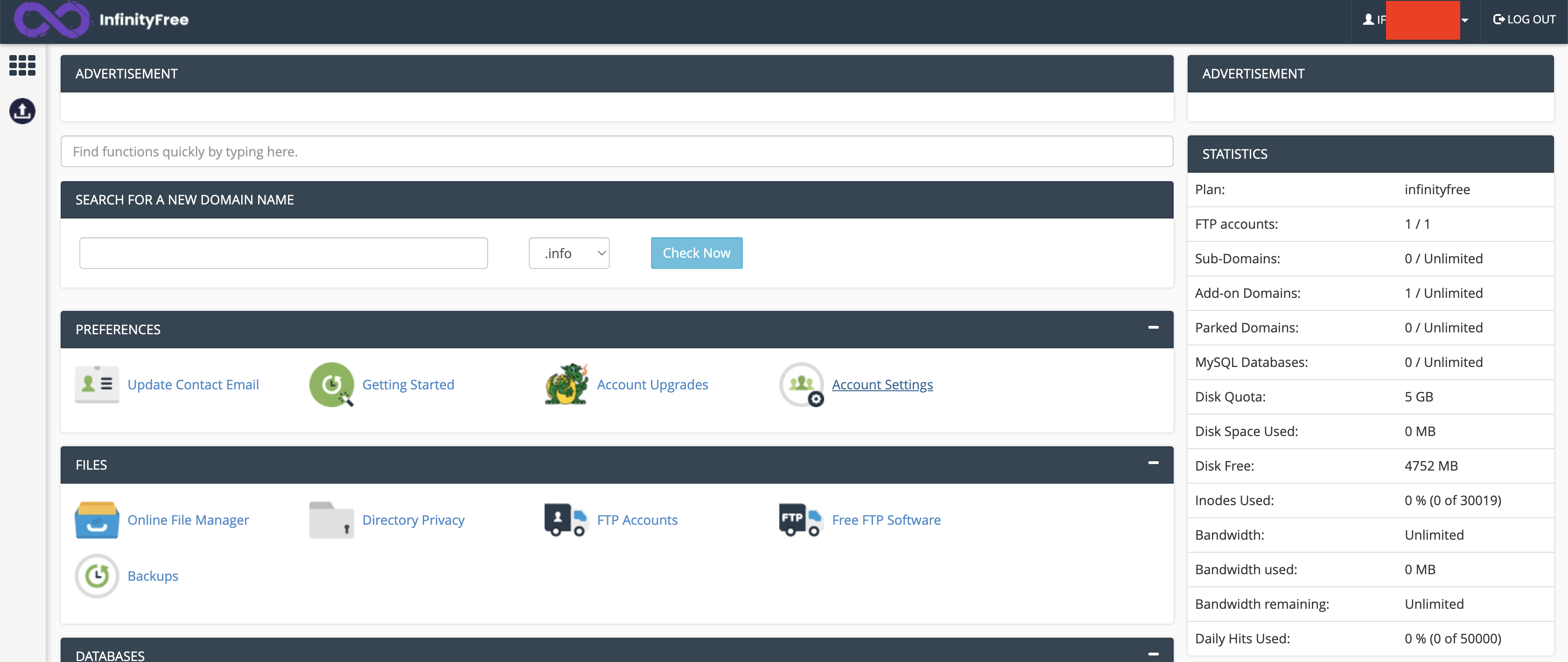This screenshot has width=1568, height=662.
Task: Click the Check Now button
Action: 696,253
